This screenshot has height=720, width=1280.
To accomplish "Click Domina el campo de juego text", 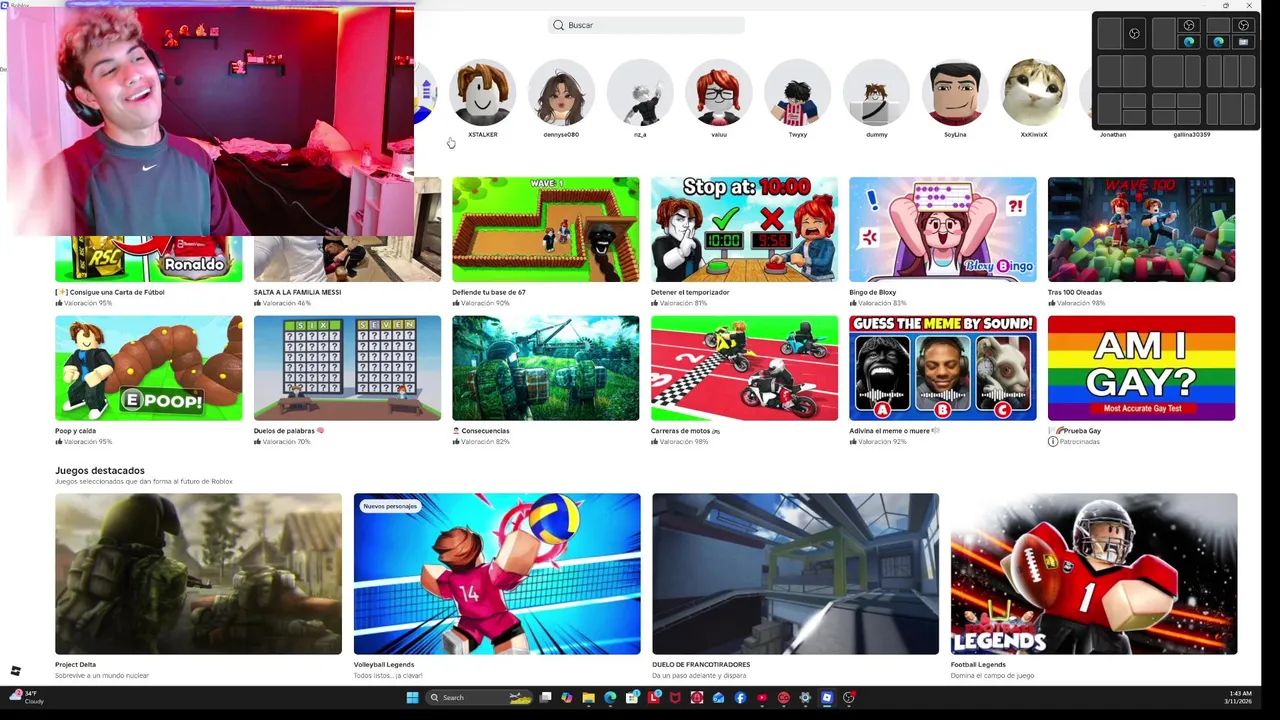I will (992, 675).
